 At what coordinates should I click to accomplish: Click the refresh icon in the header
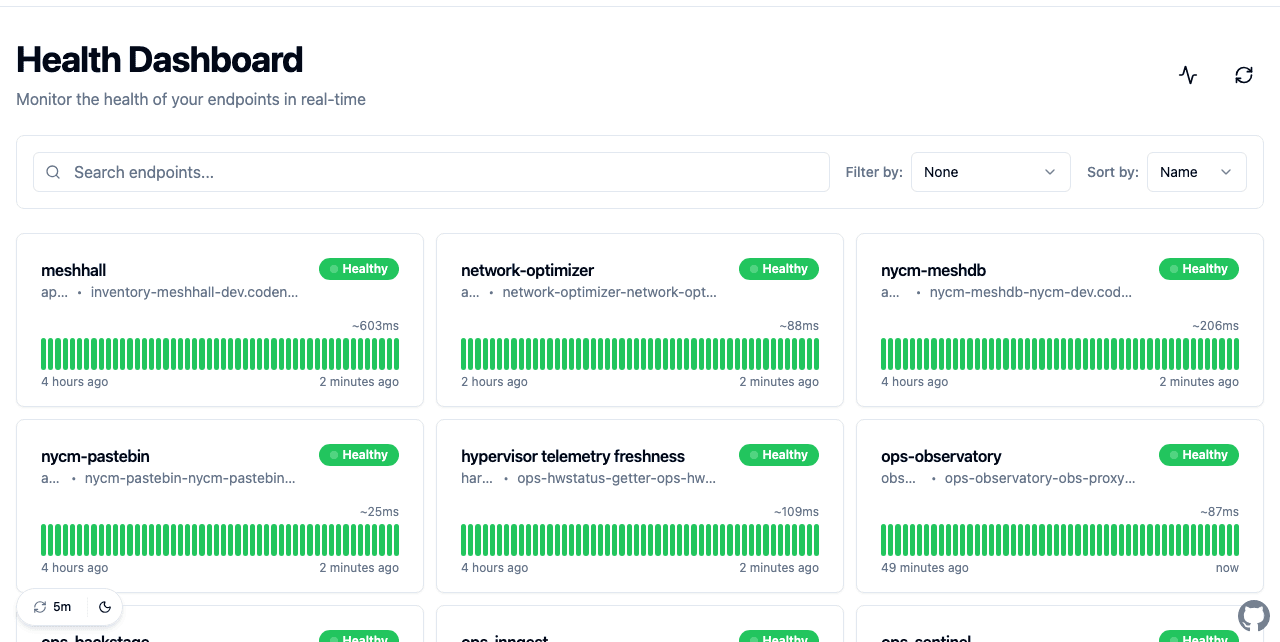(1244, 75)
